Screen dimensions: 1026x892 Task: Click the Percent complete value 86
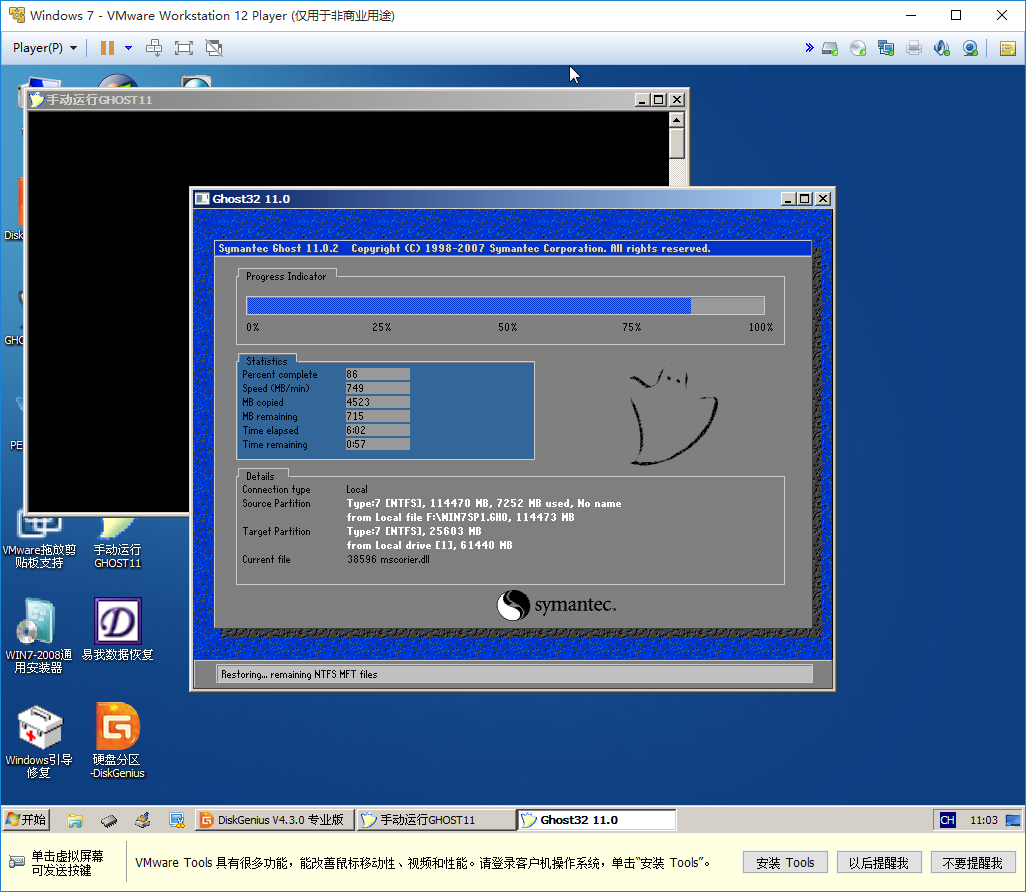tap(378, 374)
